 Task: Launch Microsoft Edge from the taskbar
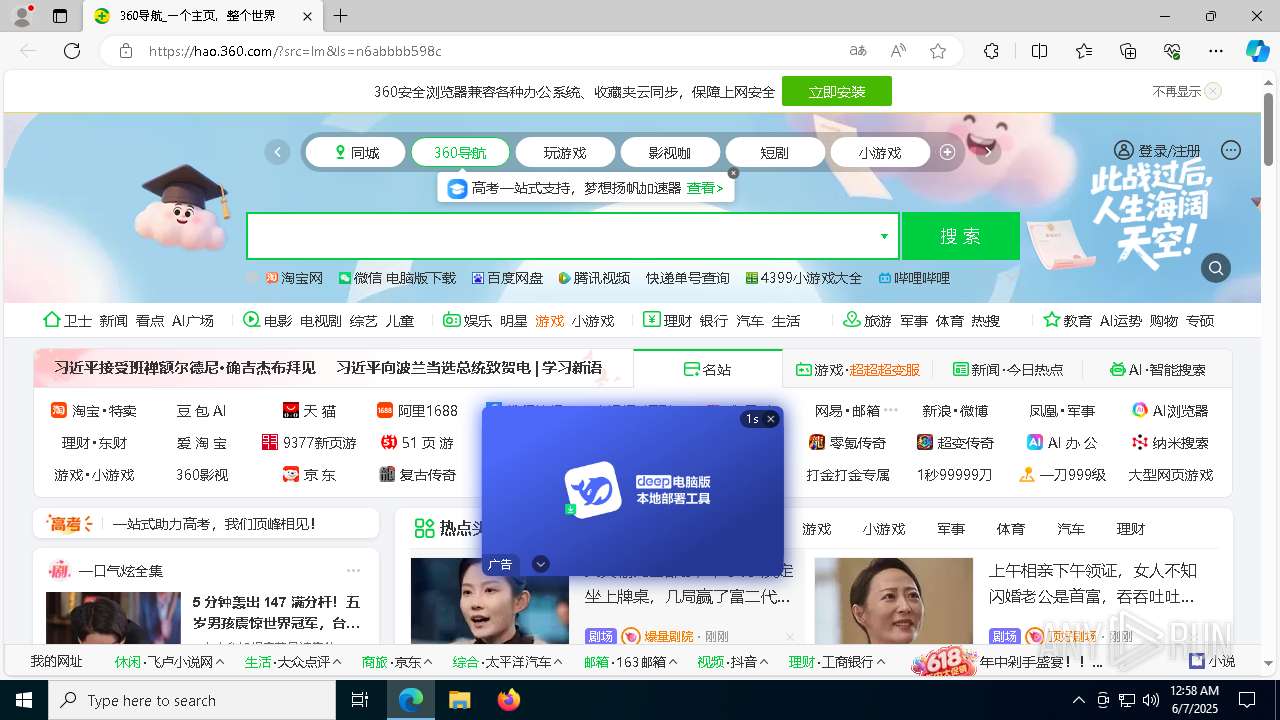pos(411,700)
